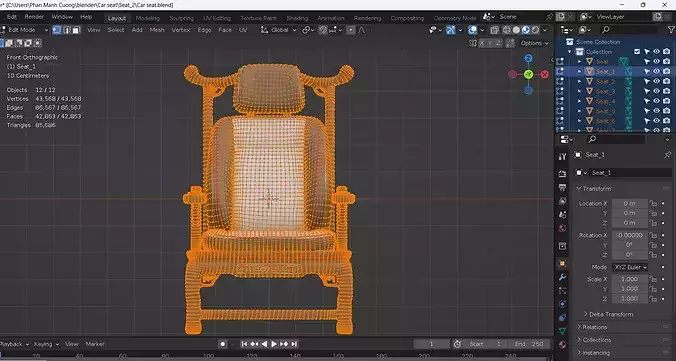
Task: Switch to the Shading workspace tab
Action: (297, 18)
